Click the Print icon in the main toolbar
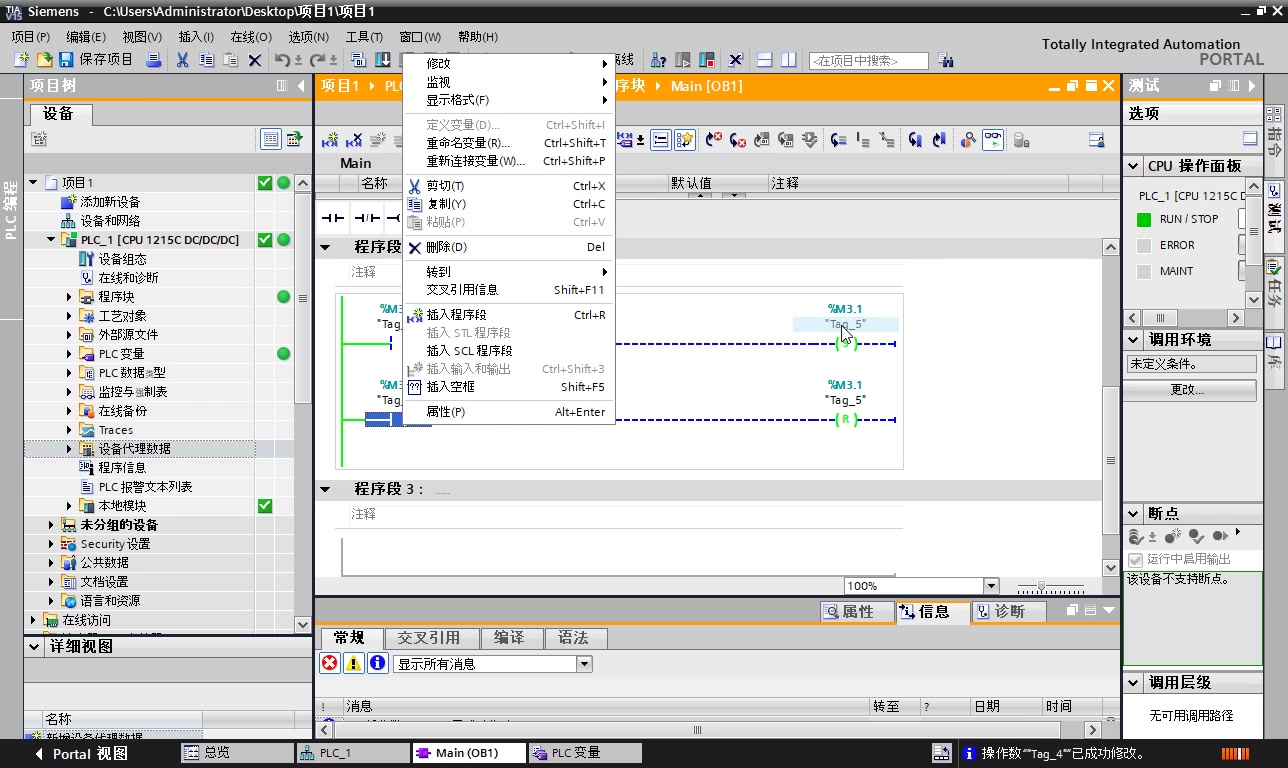Viewport: 1288px width, 768px height. click(x=153, y=60)
